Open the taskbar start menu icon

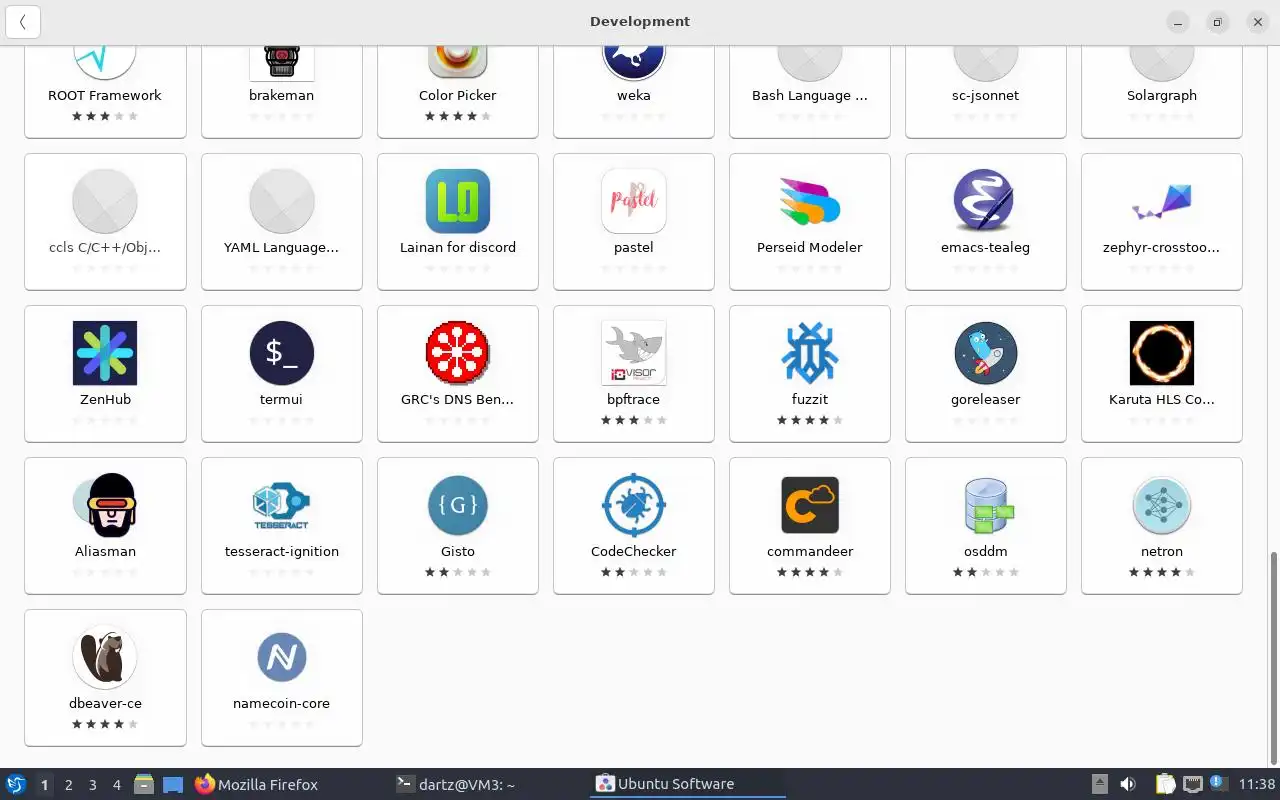click(x=16, y=784)
